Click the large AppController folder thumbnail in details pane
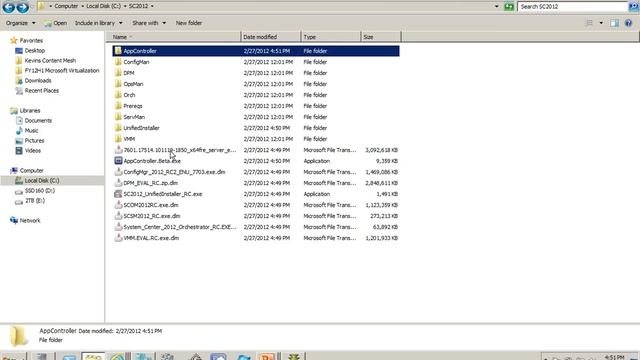This screenshot has height=360, width=640. [19, 336]
